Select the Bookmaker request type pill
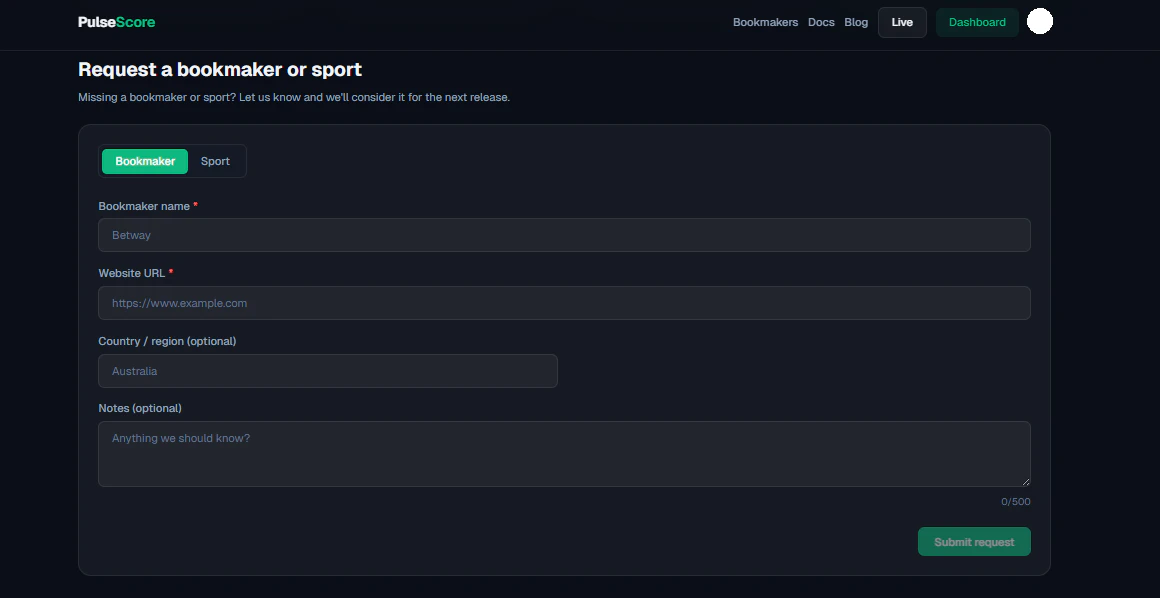 point(144,161)
